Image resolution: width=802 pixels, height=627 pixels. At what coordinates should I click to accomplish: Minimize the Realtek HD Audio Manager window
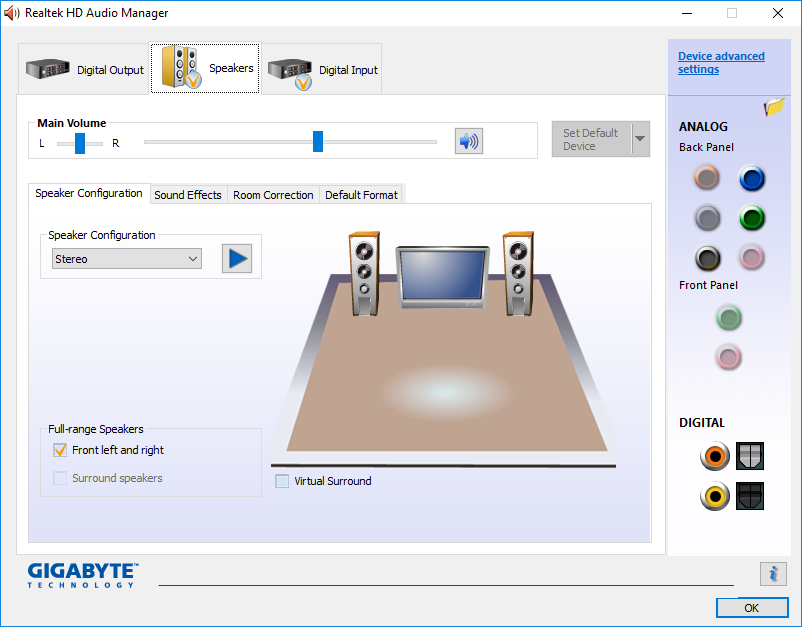pos(687,13)
